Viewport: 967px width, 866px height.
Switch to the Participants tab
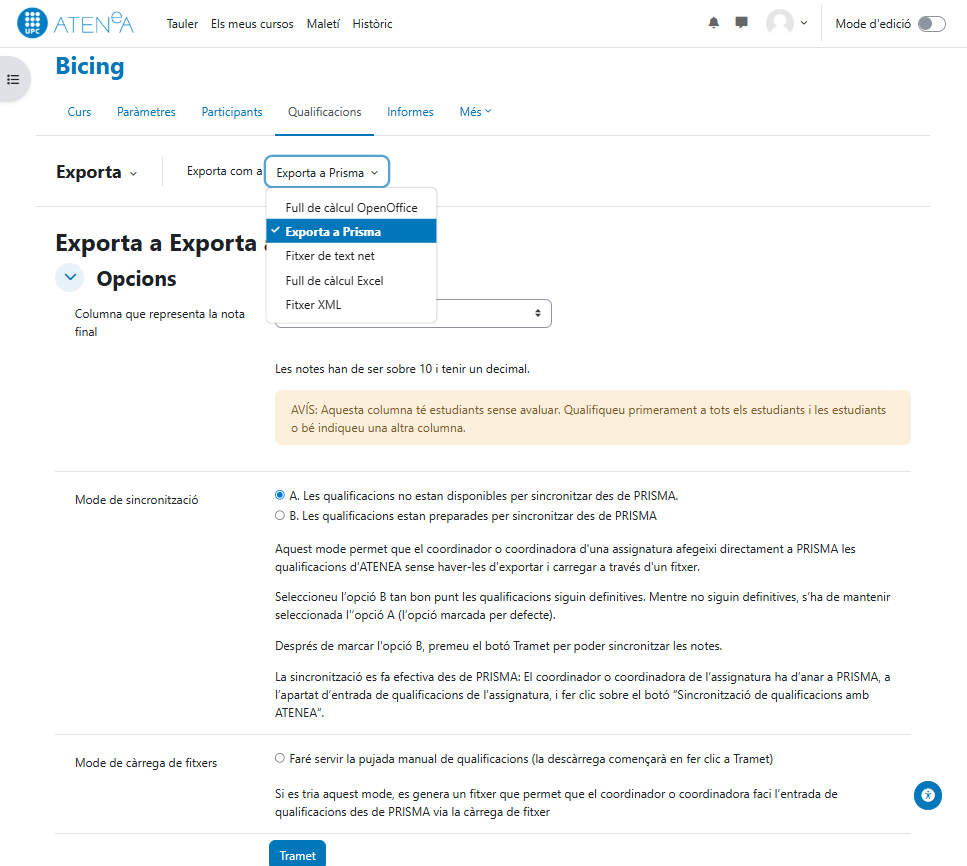click(231, 112)
